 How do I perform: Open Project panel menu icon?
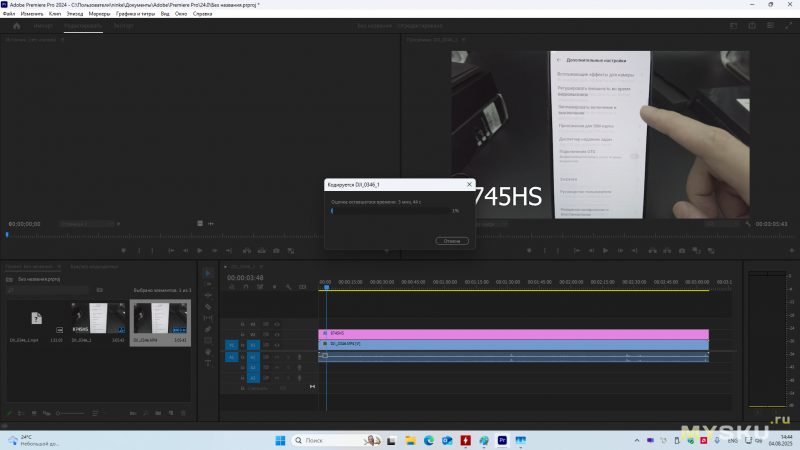coord(59,266)
